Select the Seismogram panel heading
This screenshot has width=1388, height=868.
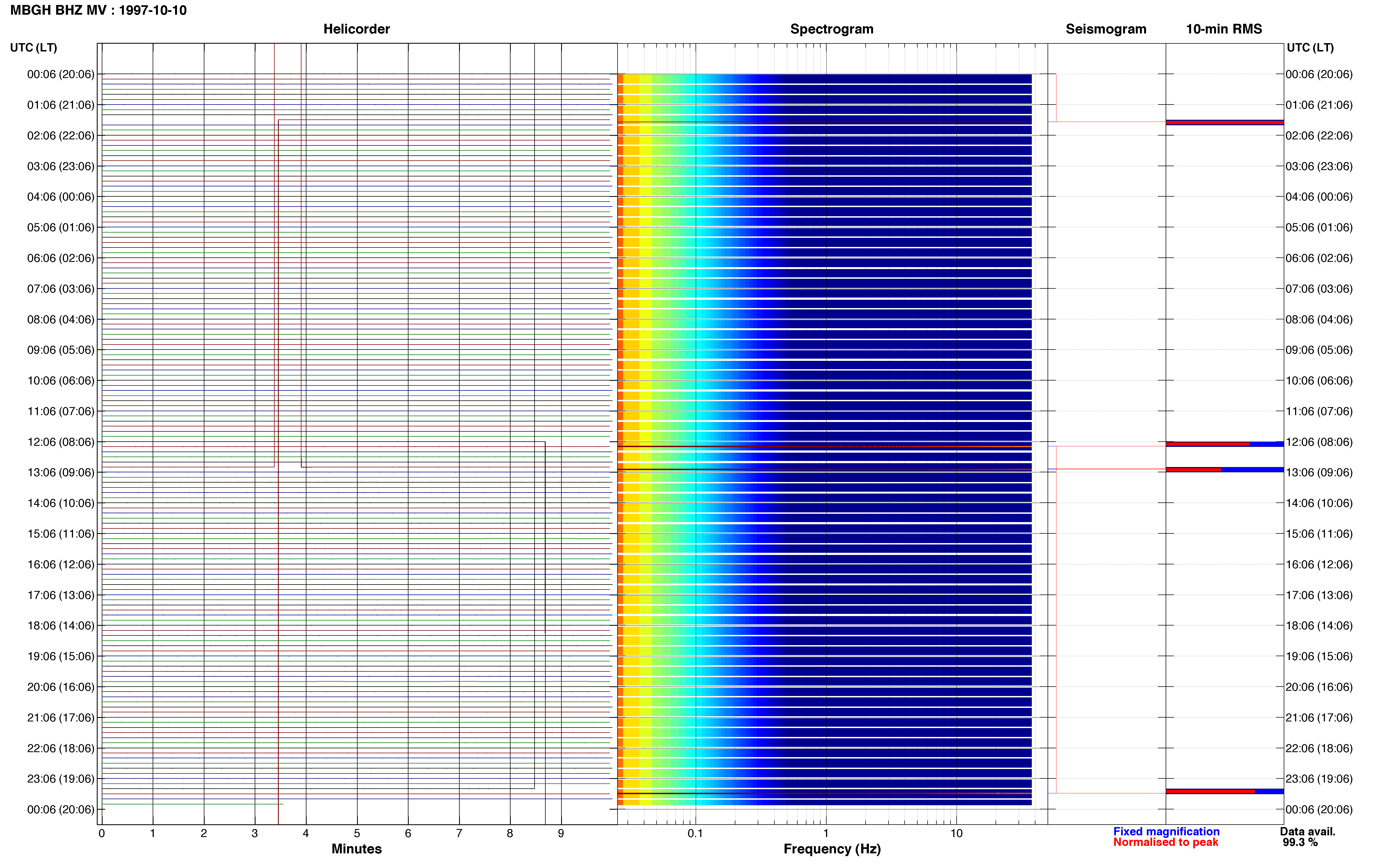click(1106, 29)
